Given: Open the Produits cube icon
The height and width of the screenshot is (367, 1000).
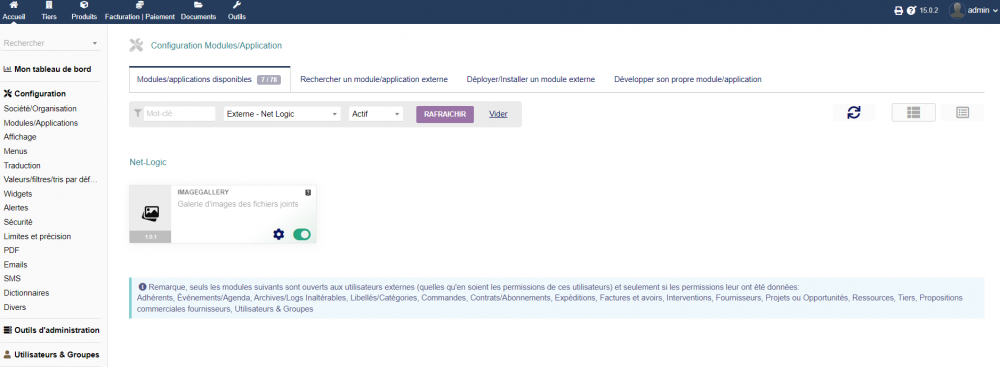Looking at the screenshot, I should click(84, 5).
